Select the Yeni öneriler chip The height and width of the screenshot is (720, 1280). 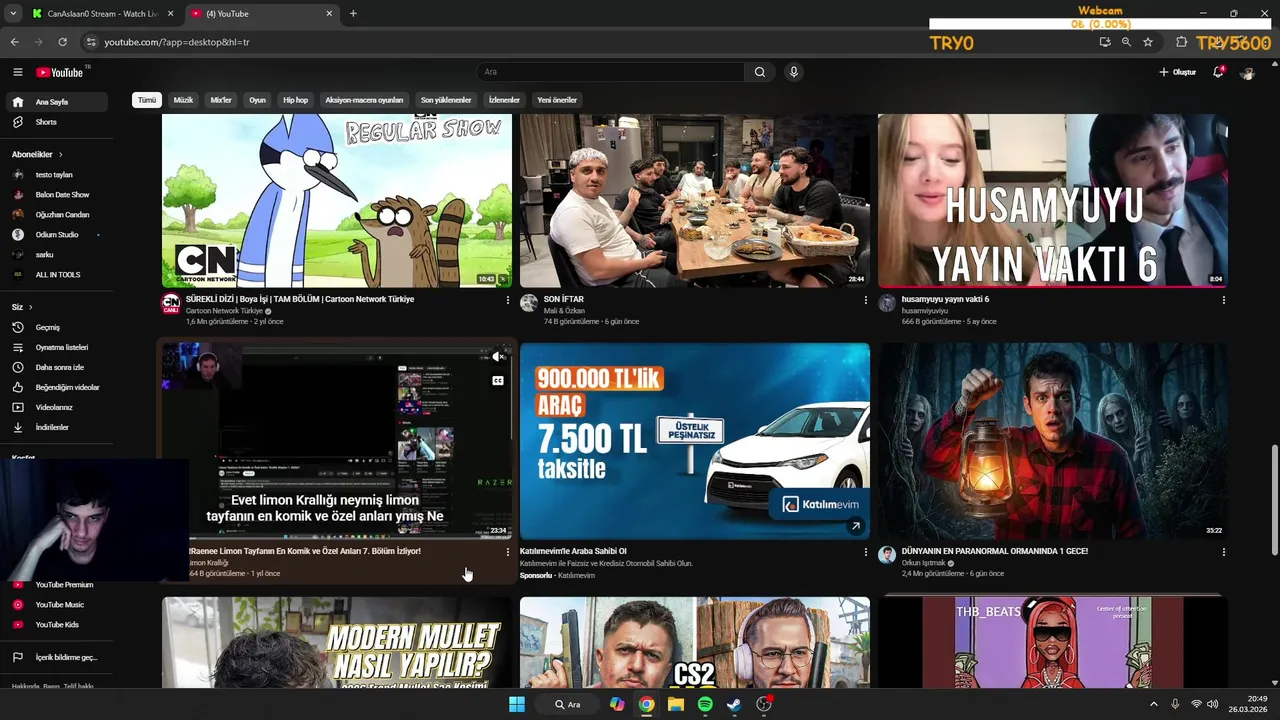[557, 100]
